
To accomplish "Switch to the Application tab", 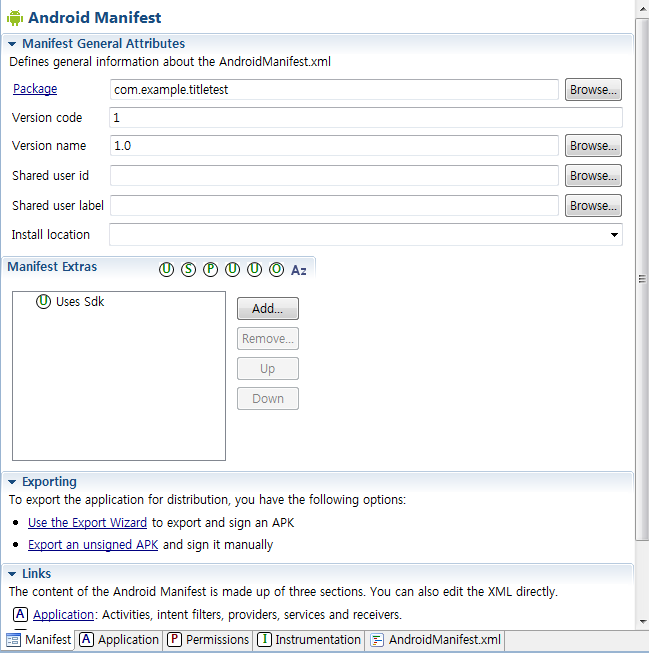I will pyautogui.click(x=119, y=639).
